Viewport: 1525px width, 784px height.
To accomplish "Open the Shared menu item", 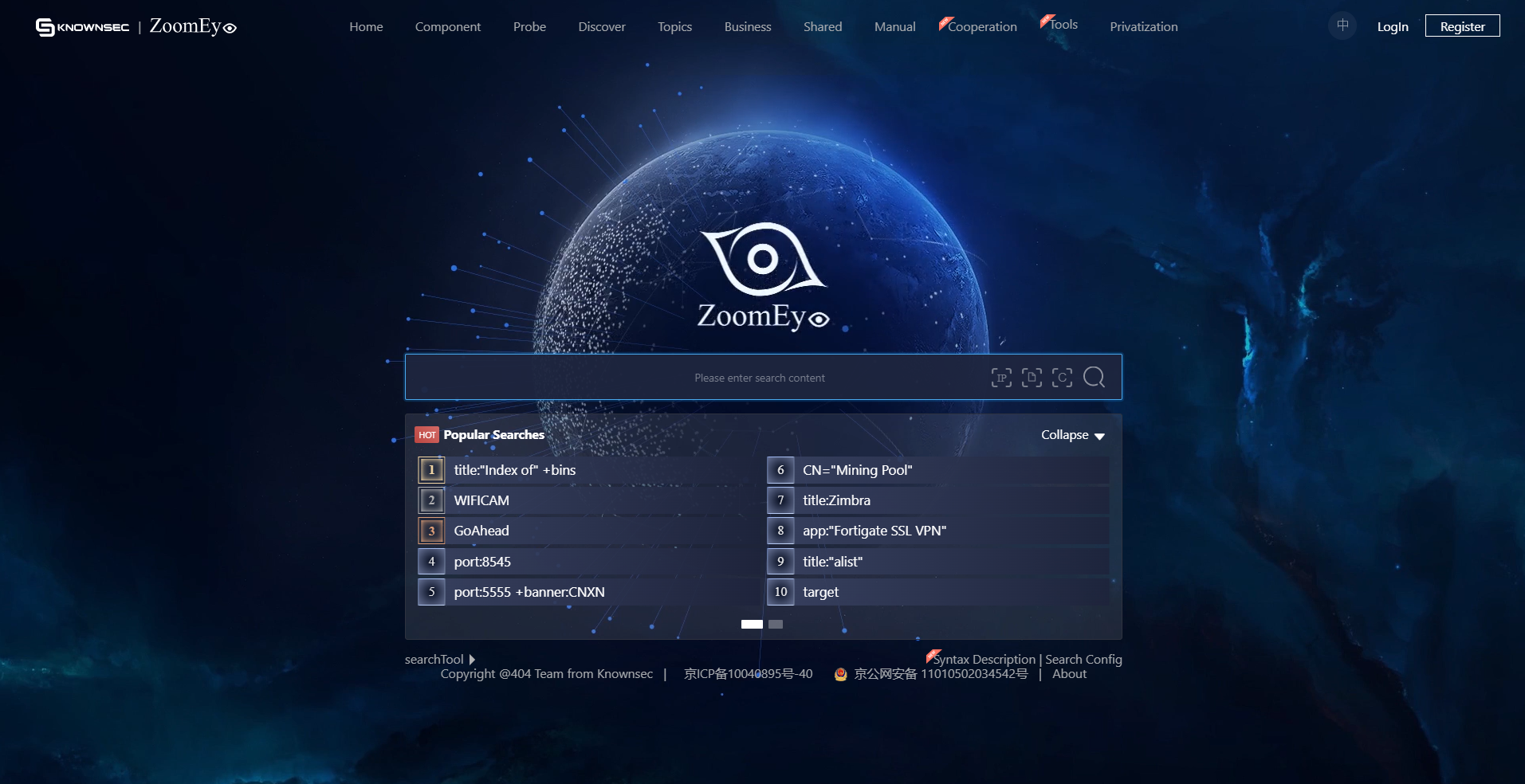I will click(x=823, y=26).
